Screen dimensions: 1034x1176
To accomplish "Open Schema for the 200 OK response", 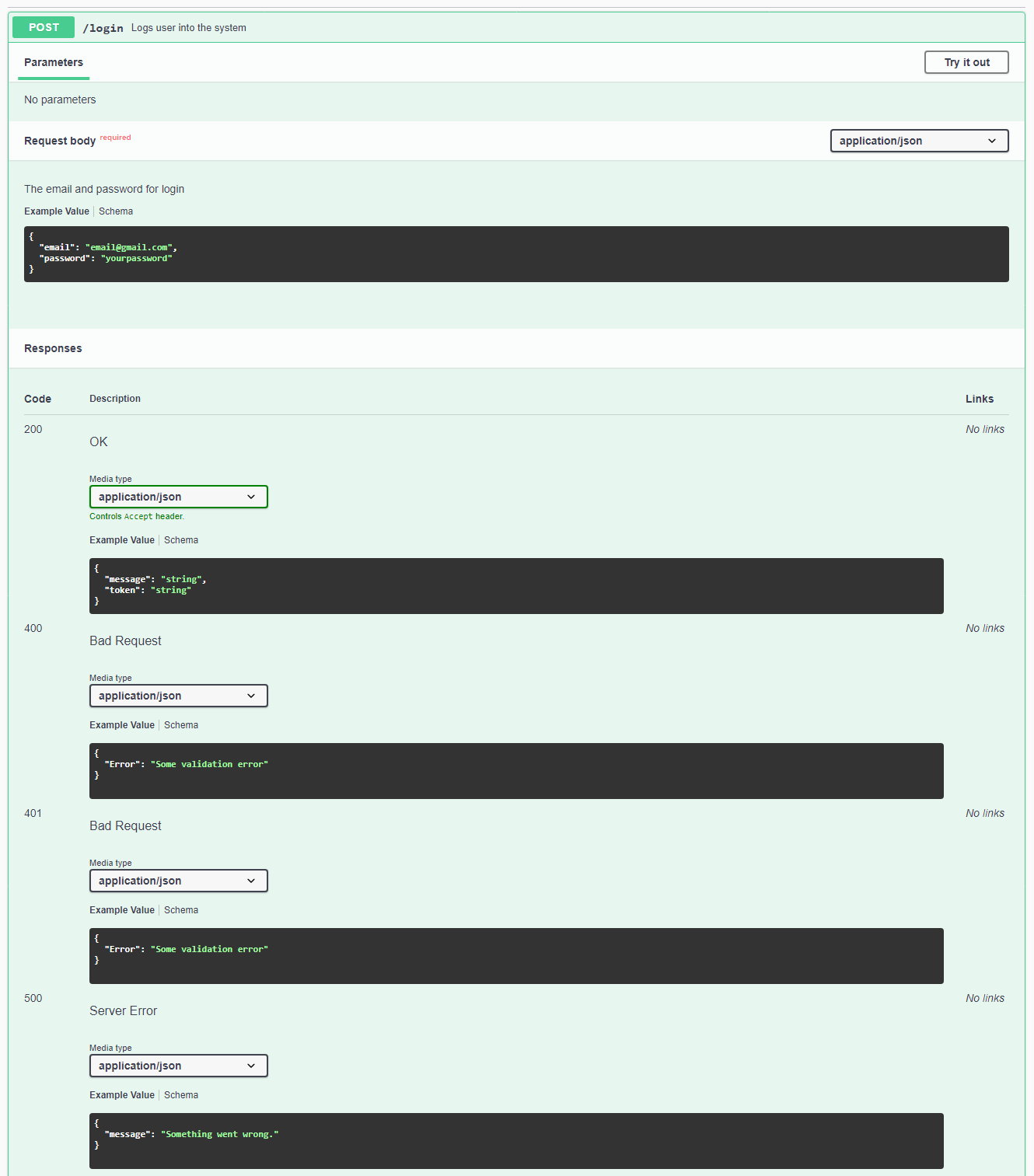I will click(180, 539).
